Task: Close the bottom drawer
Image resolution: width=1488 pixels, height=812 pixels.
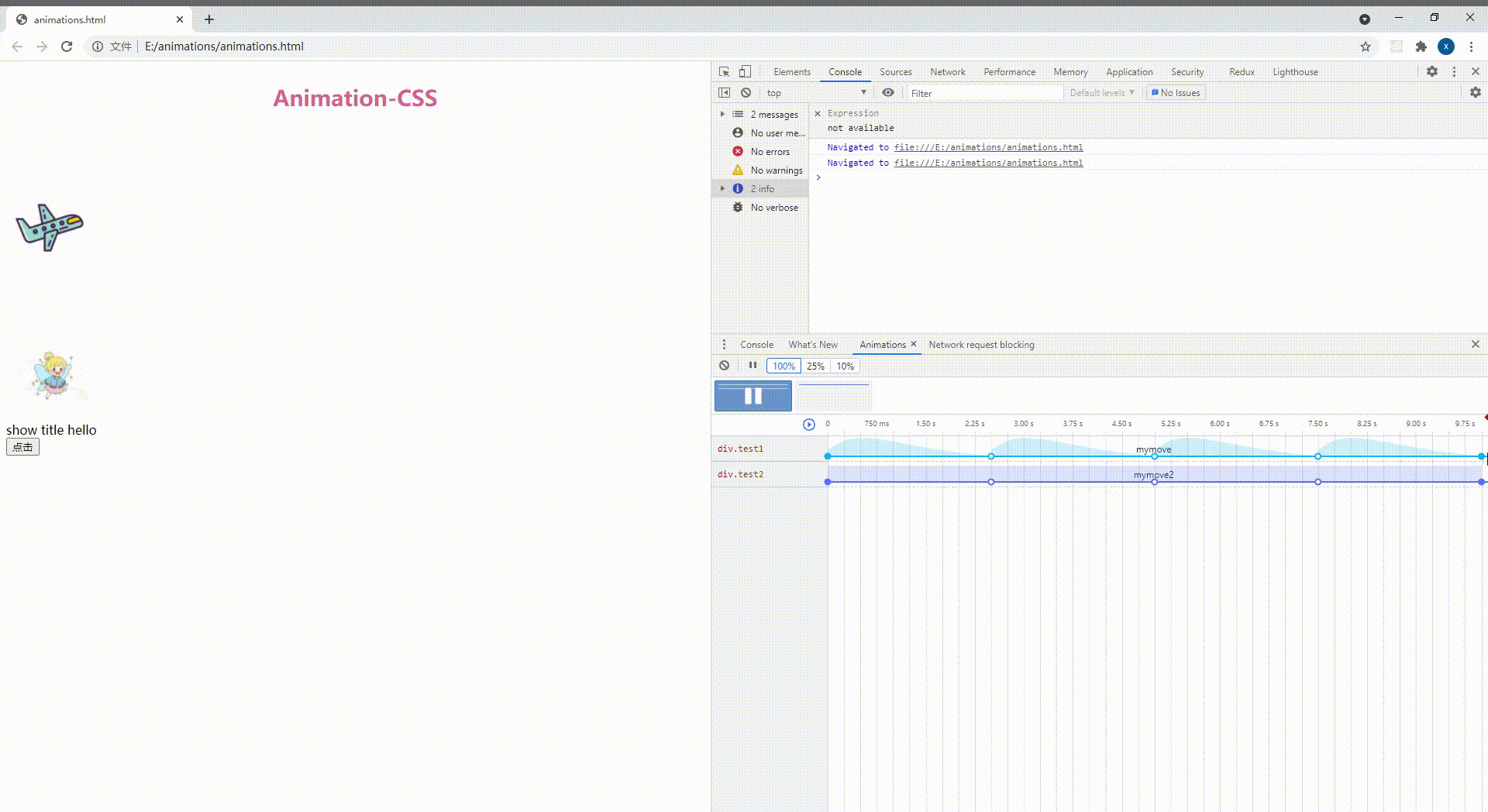Action: pyautogui.click(x=1476, y=344)
